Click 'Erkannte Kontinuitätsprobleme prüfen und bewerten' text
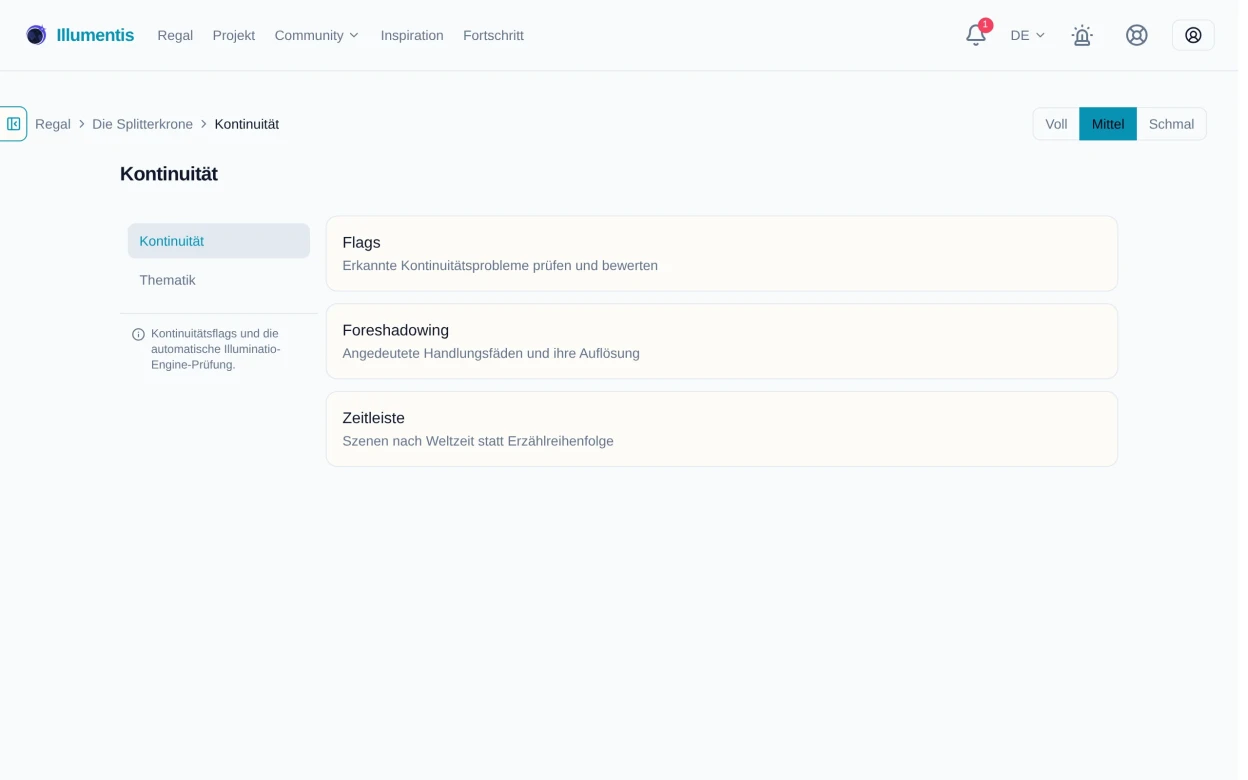Screen dimensions: 1248x780 (x=500, y=266)
